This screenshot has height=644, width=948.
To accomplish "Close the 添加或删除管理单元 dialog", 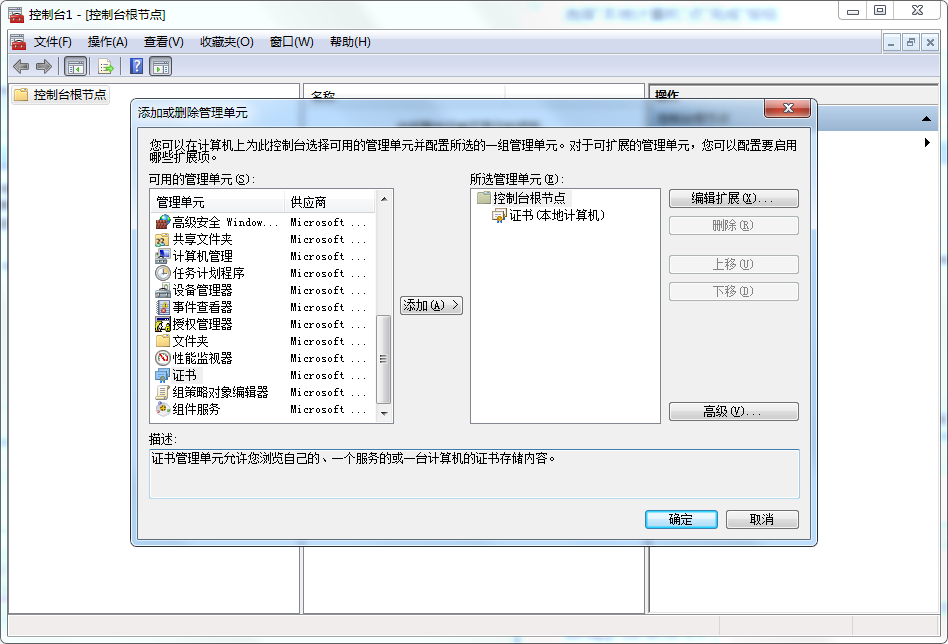I will pyautogui.click(x=787, y=108).
